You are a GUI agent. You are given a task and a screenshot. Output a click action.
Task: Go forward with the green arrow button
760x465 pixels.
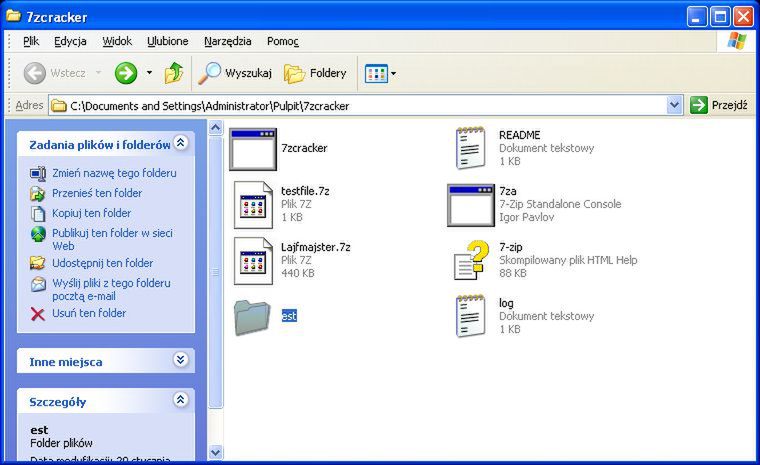pos(126,73)
